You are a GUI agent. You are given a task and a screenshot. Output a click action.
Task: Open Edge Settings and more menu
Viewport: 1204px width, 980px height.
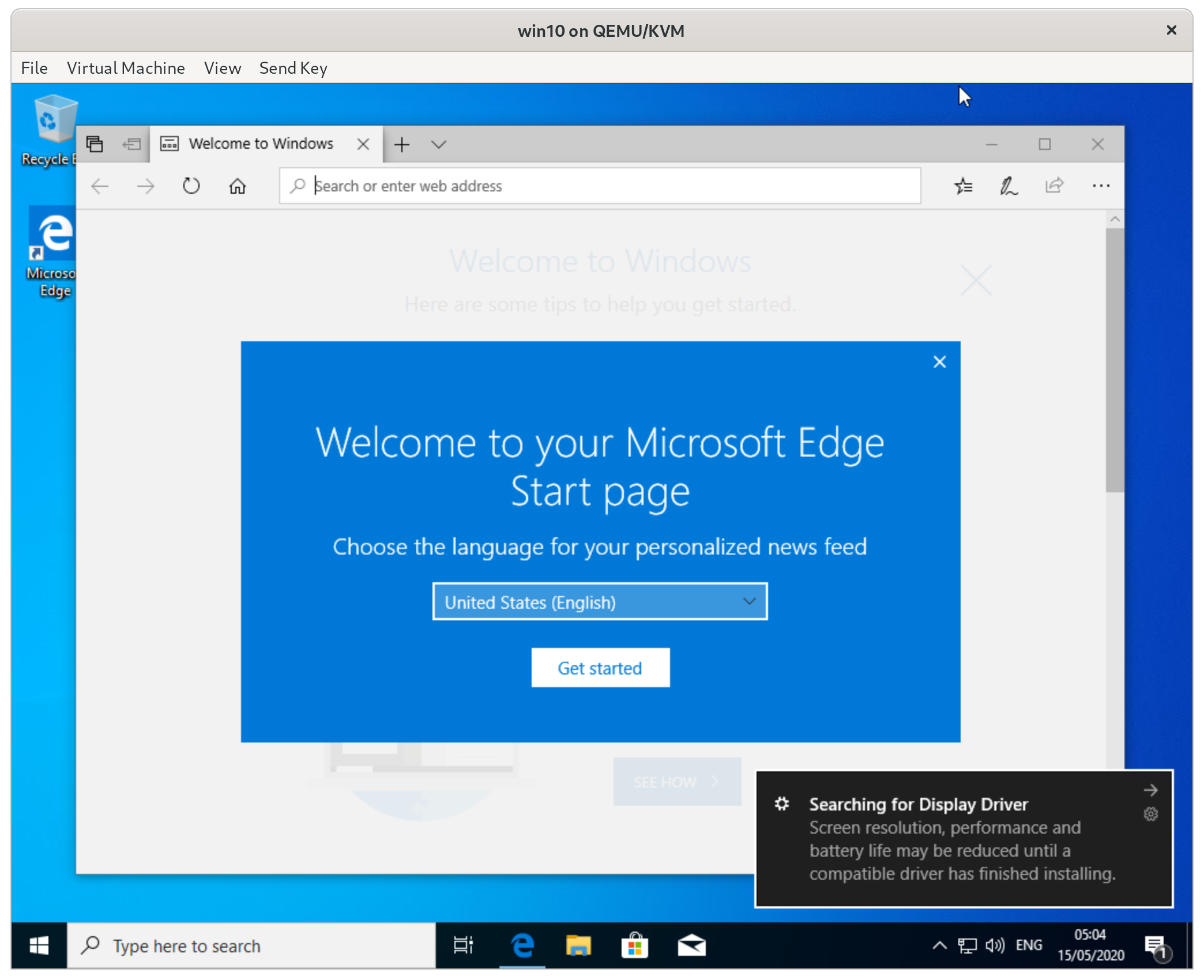point(1101,186)
